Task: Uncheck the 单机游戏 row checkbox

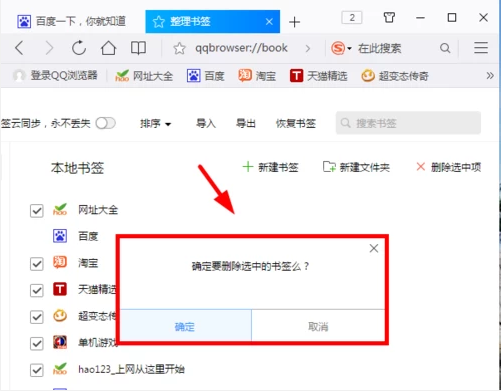Action: [x=37, y=344]
